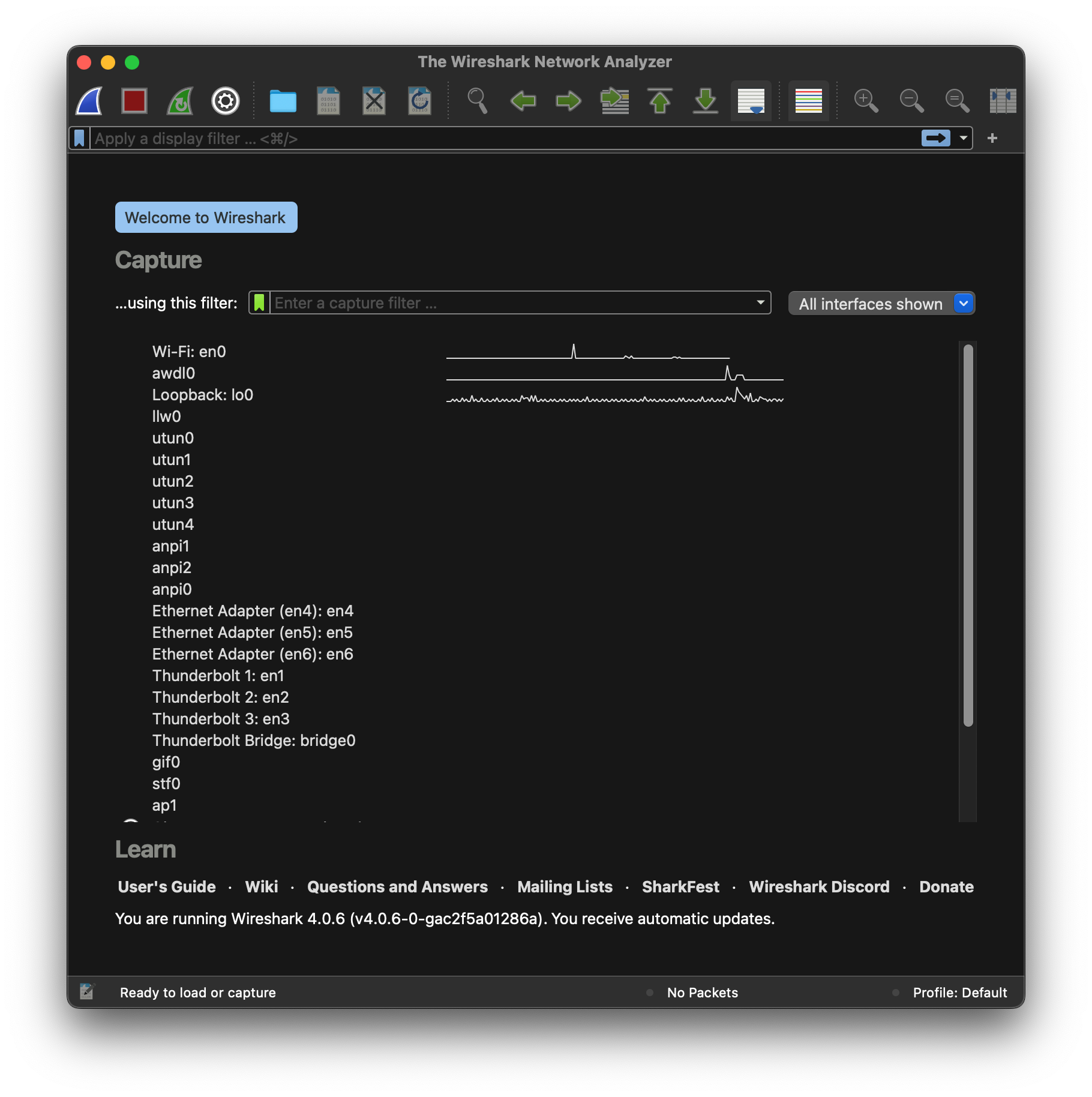This screenshot has height=1097, width=1092.
Task: Open the User's Guide link
Action: [x=166, y=886]
